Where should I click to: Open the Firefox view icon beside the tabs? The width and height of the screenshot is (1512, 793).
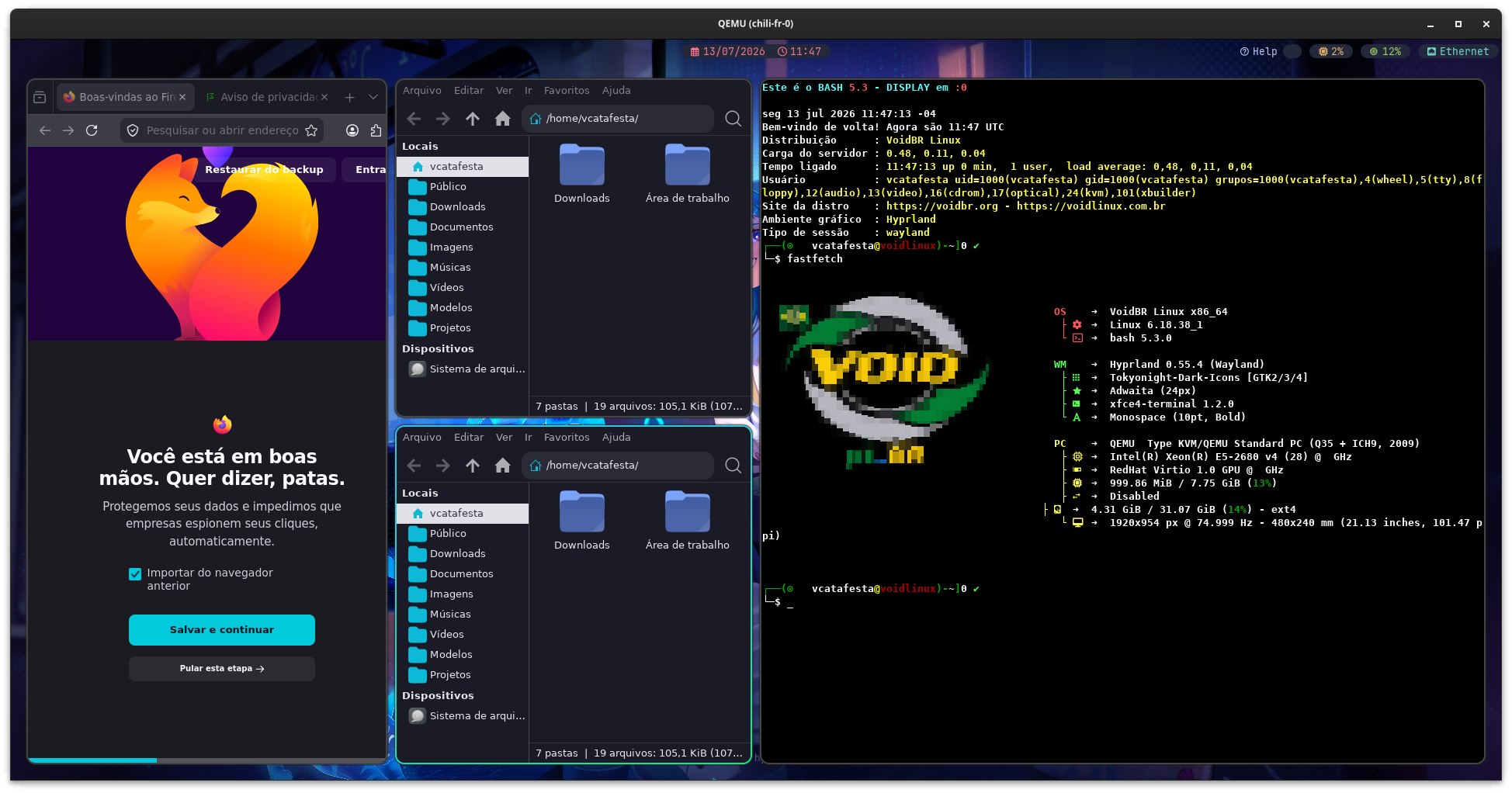coord(40,97)
